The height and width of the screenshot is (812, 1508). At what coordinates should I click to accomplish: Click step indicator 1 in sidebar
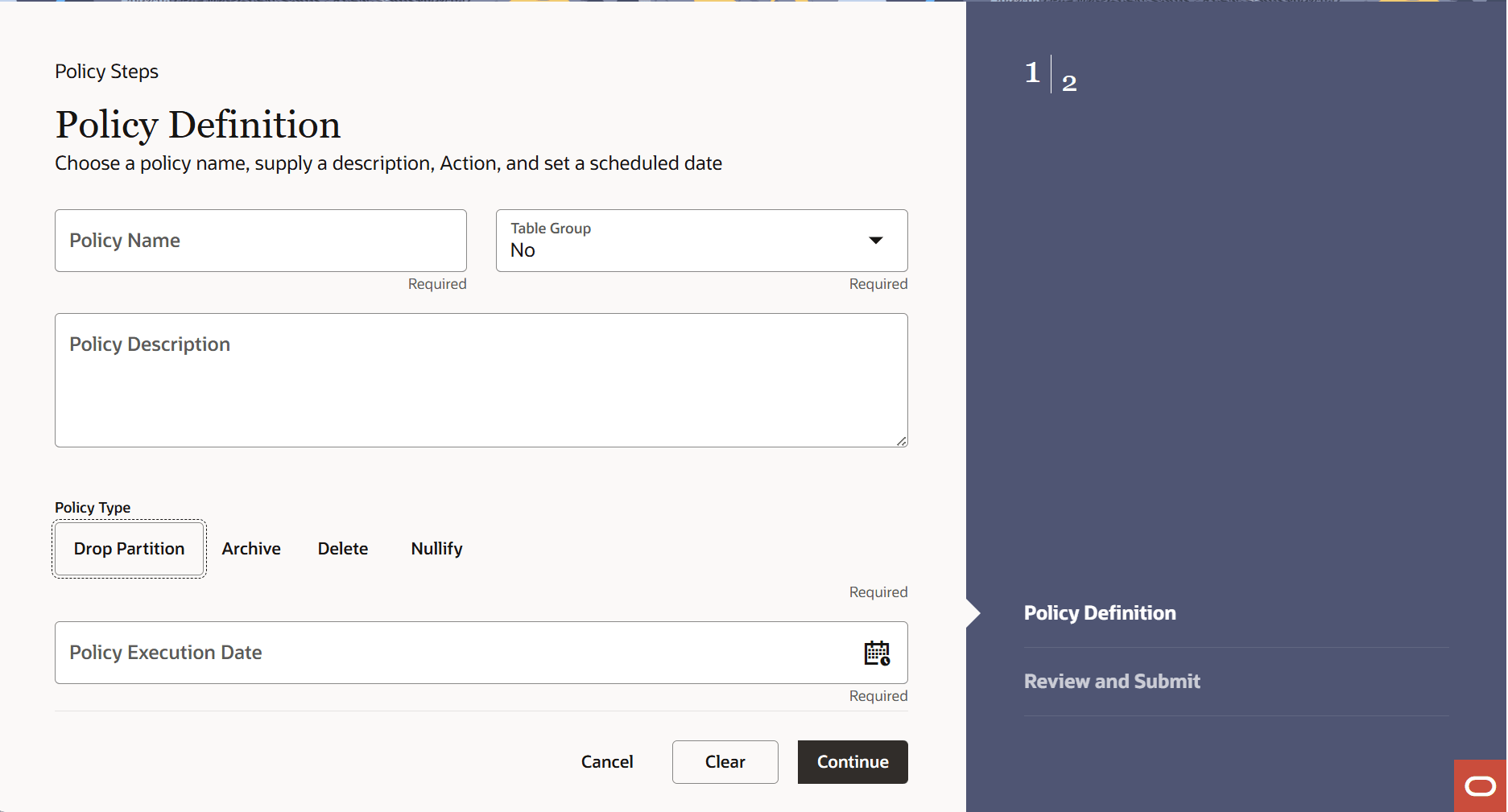[x=1031, y=72]
